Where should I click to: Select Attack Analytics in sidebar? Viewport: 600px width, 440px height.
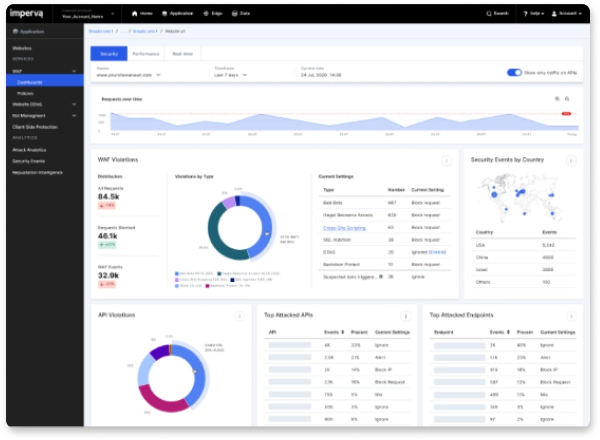[30, 150]
